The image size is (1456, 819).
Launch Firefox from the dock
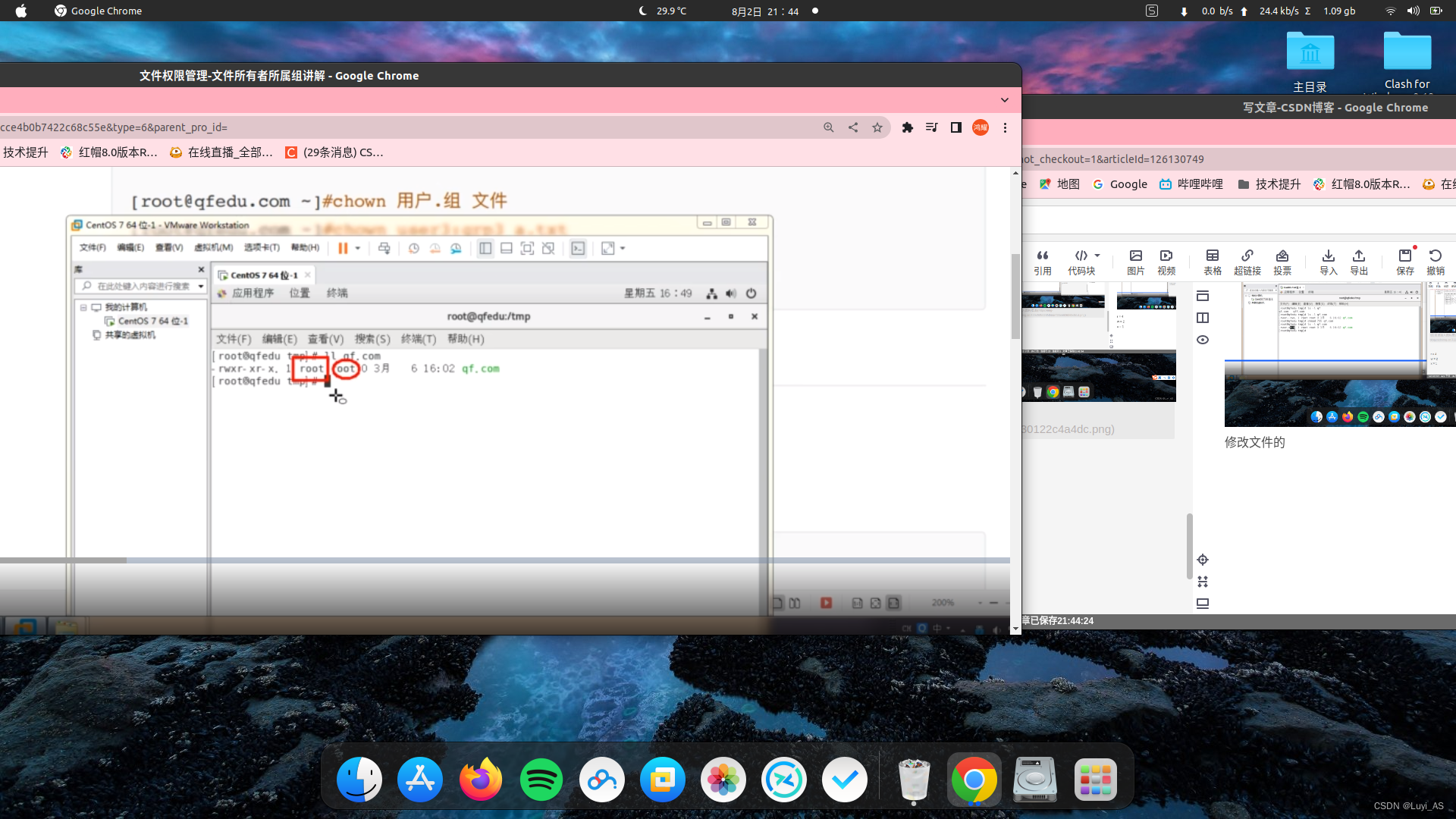[x=481, y=780]
